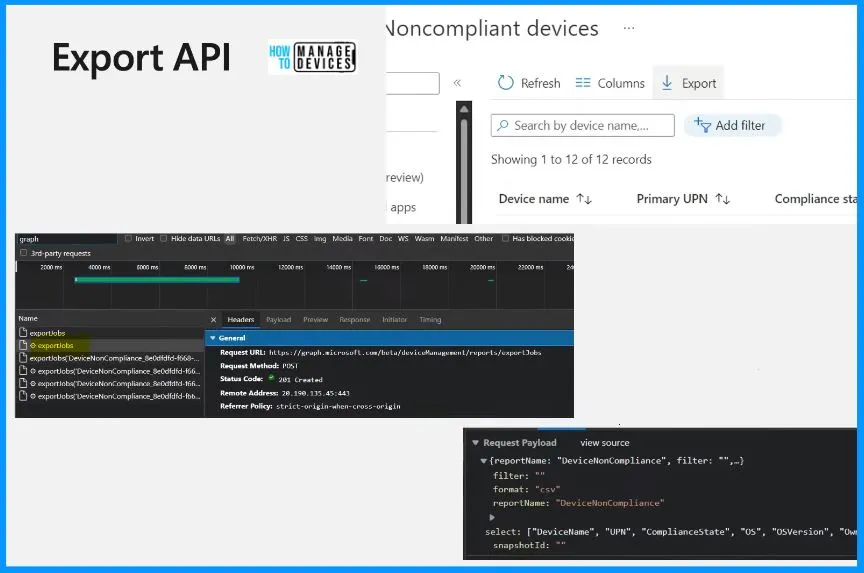Filter network requests by Media

[342, 239]
